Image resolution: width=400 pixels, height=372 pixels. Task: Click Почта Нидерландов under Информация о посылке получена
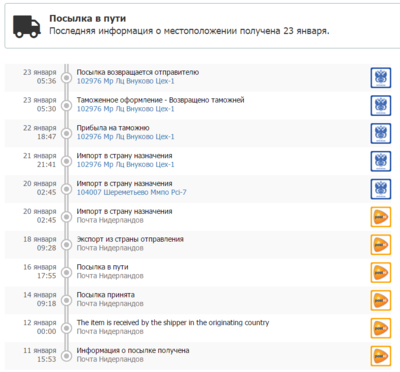110,359
